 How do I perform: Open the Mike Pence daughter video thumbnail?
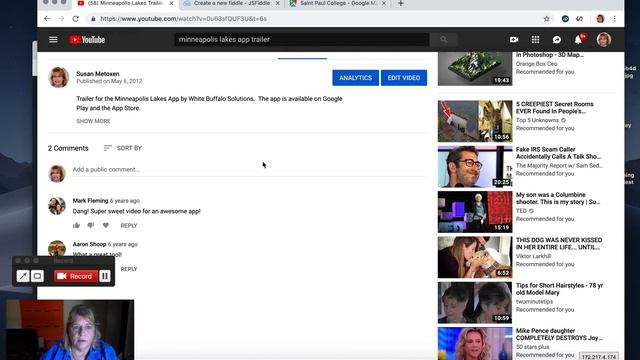coord(475,343)
